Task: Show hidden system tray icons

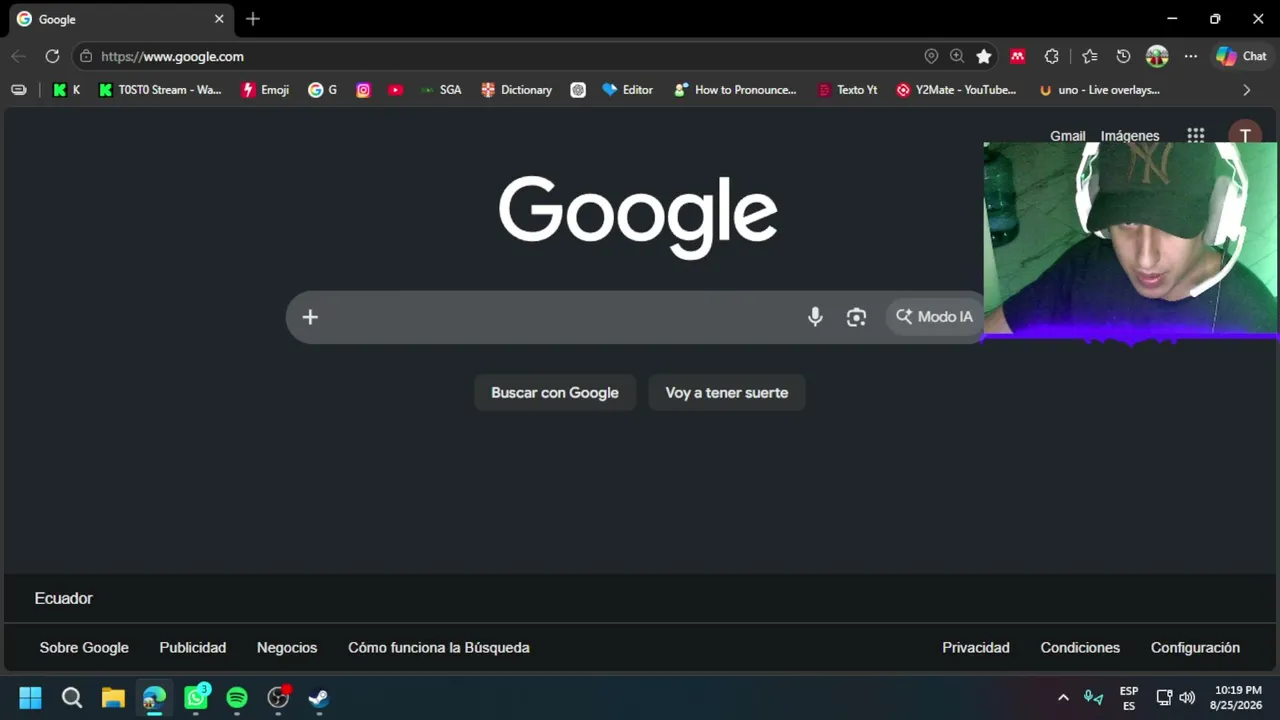Action: 1063,698
